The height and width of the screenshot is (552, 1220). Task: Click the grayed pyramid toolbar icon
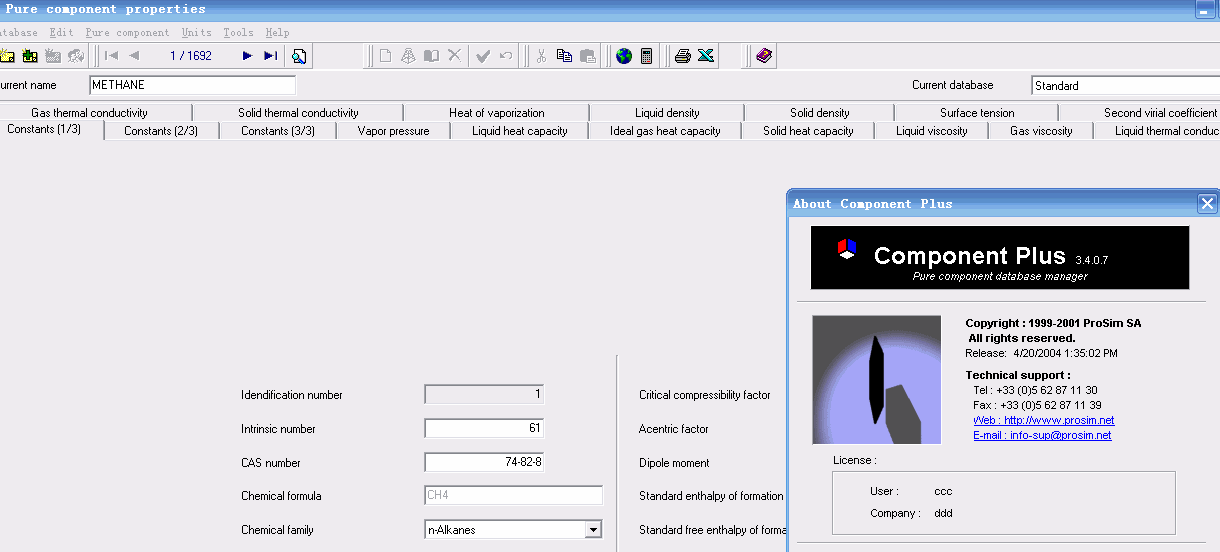coord(408,56)
